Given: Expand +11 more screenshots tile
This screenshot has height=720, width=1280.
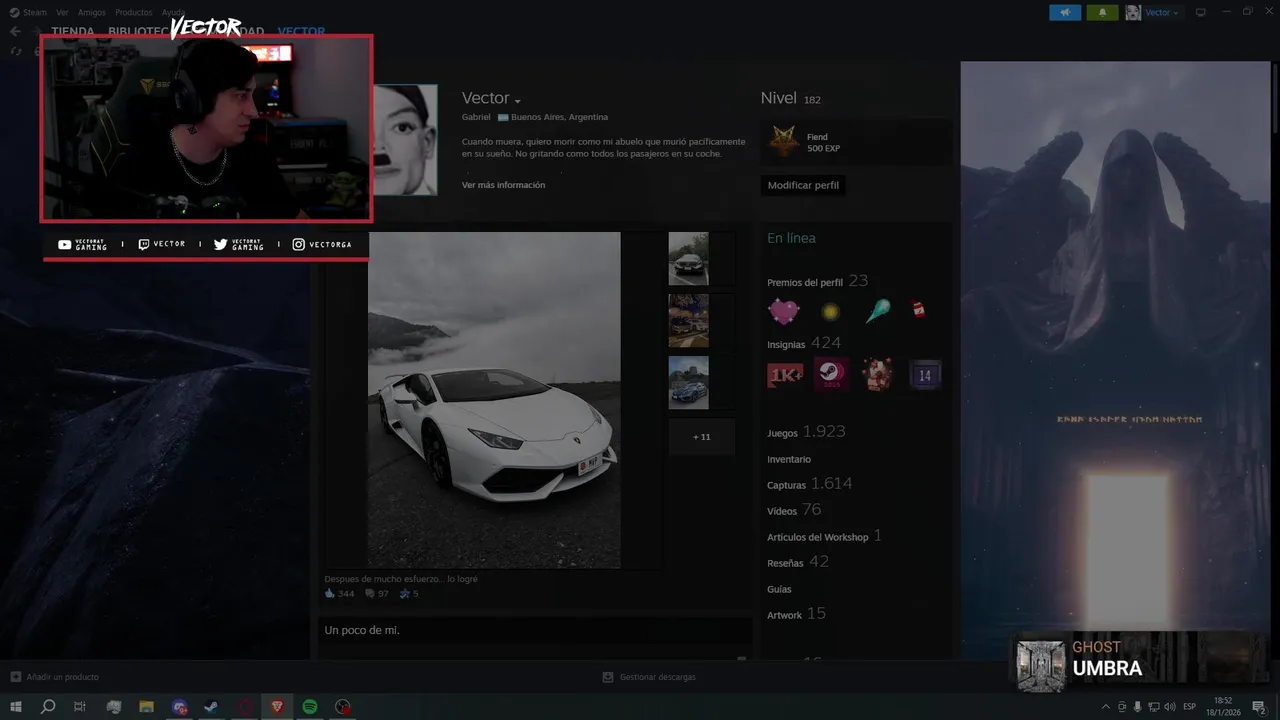Looking at the screenshot, I should pyautogui.click(x=702, y=437).
